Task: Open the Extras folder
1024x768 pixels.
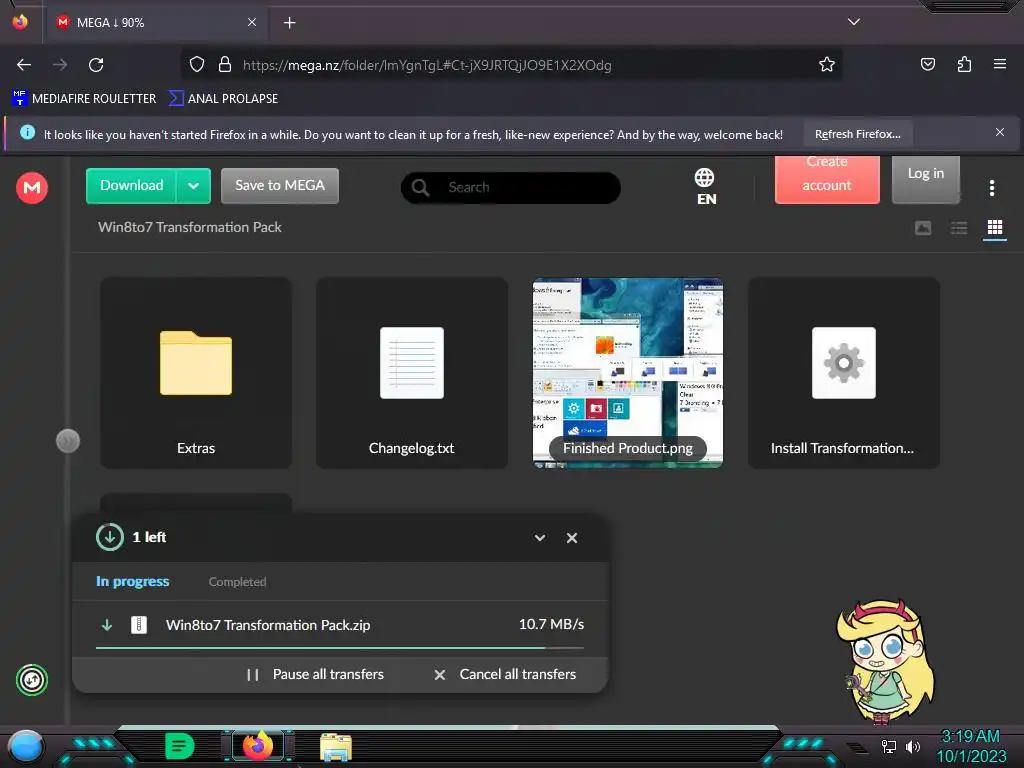Action: [x=196, y=373]
